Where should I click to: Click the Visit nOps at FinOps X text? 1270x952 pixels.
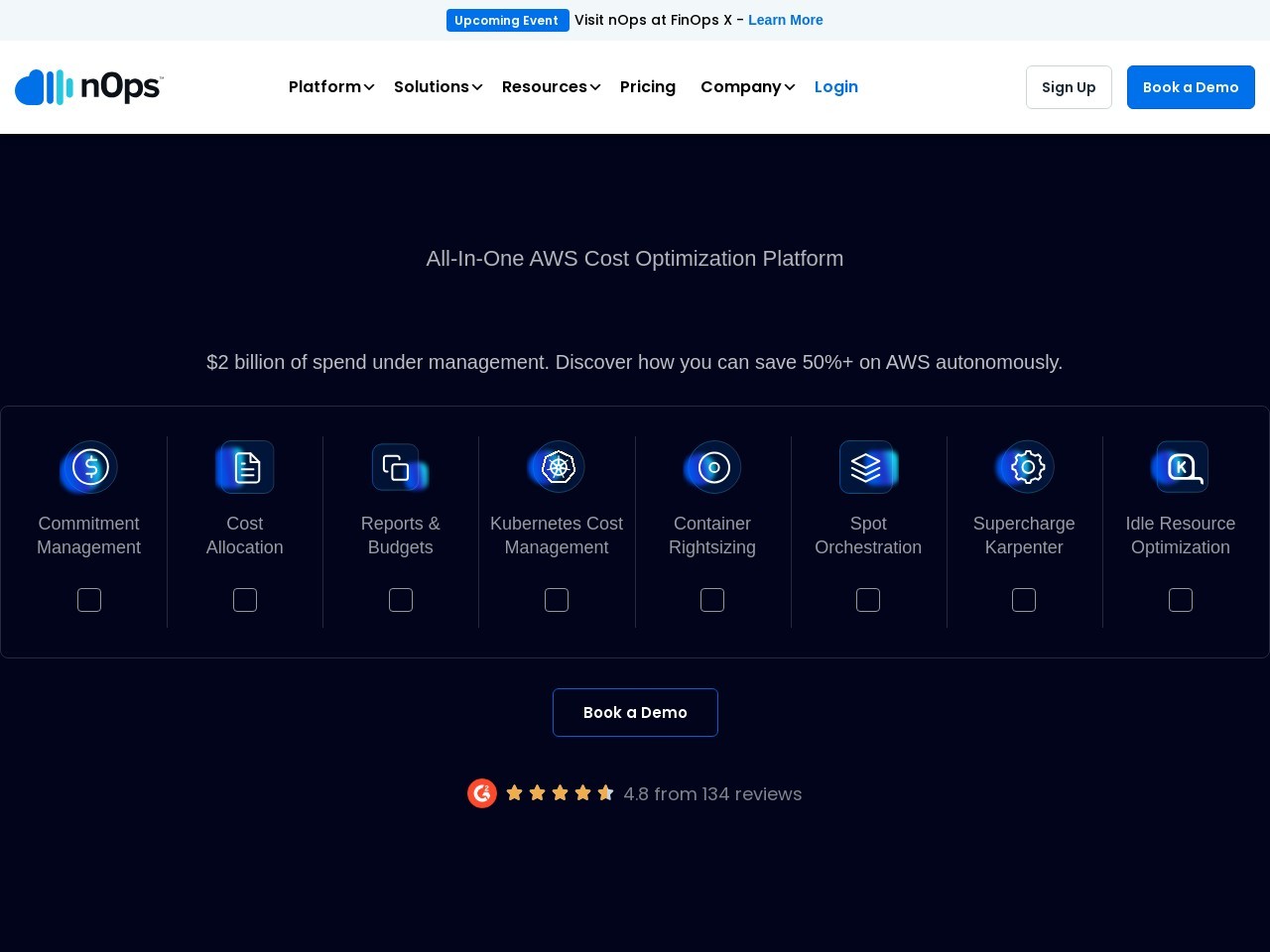point(653,20)
